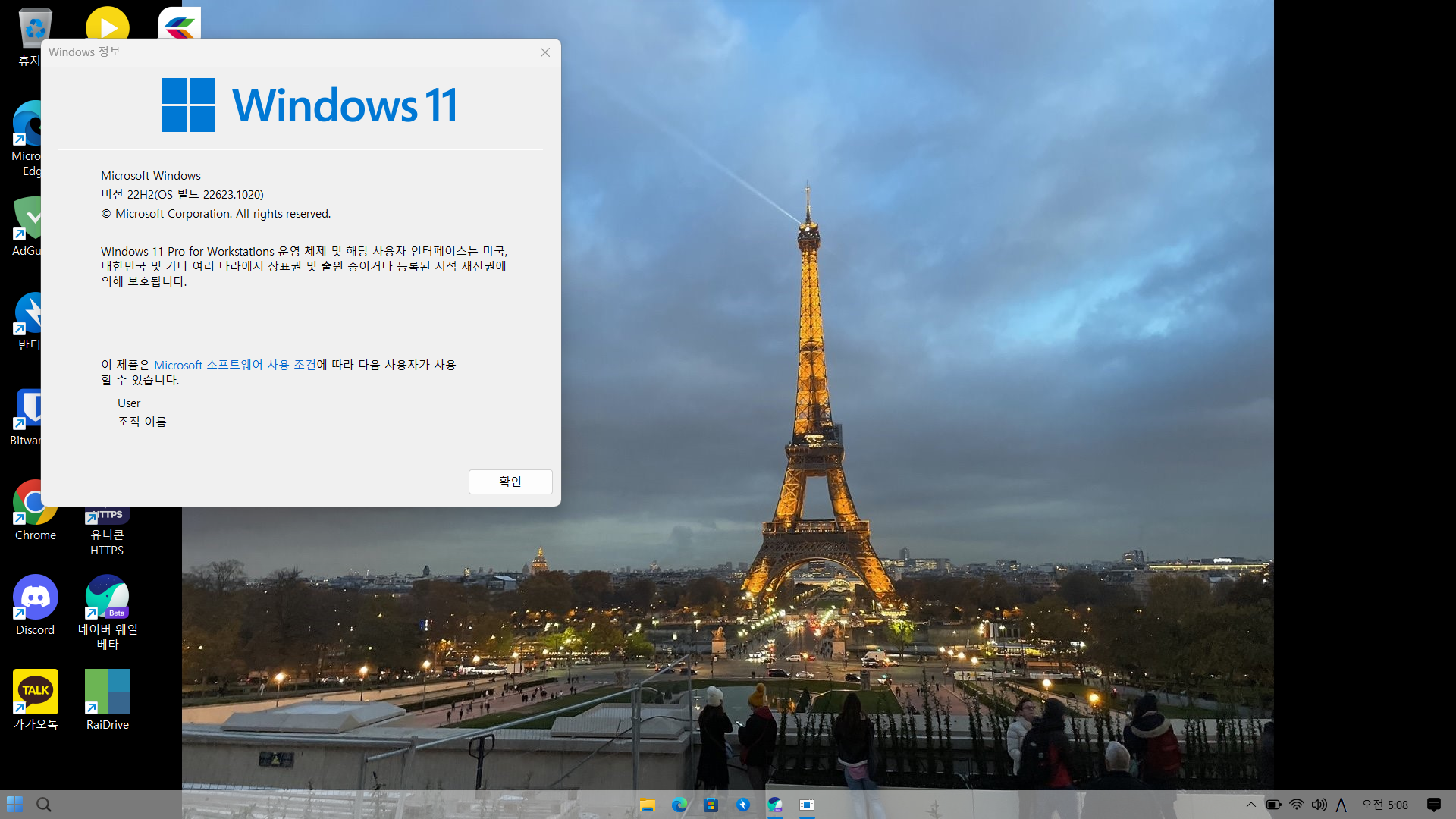Click the Microsoft Windows heading text
This screenshot has width=1456, height=819.
tap(151, 176)
